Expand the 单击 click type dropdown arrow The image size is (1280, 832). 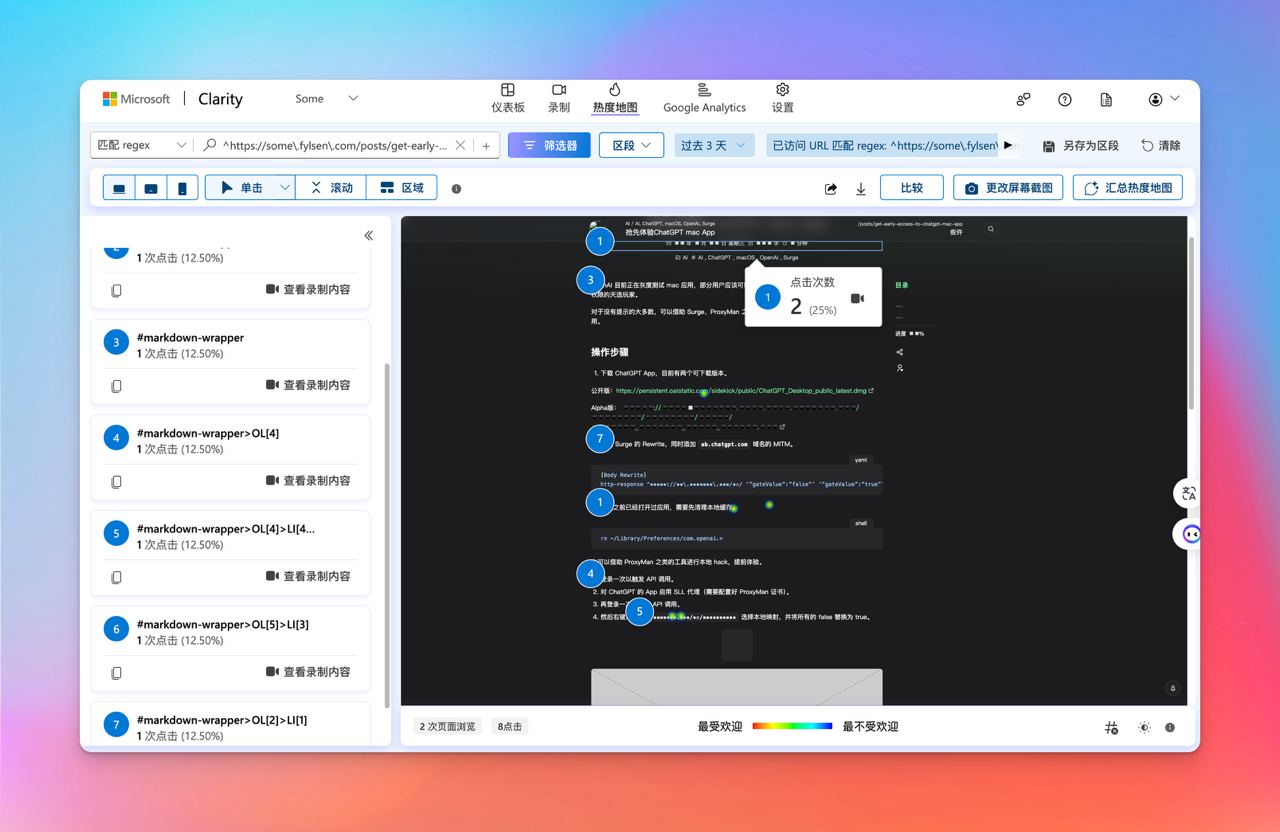tap(284, 187)
